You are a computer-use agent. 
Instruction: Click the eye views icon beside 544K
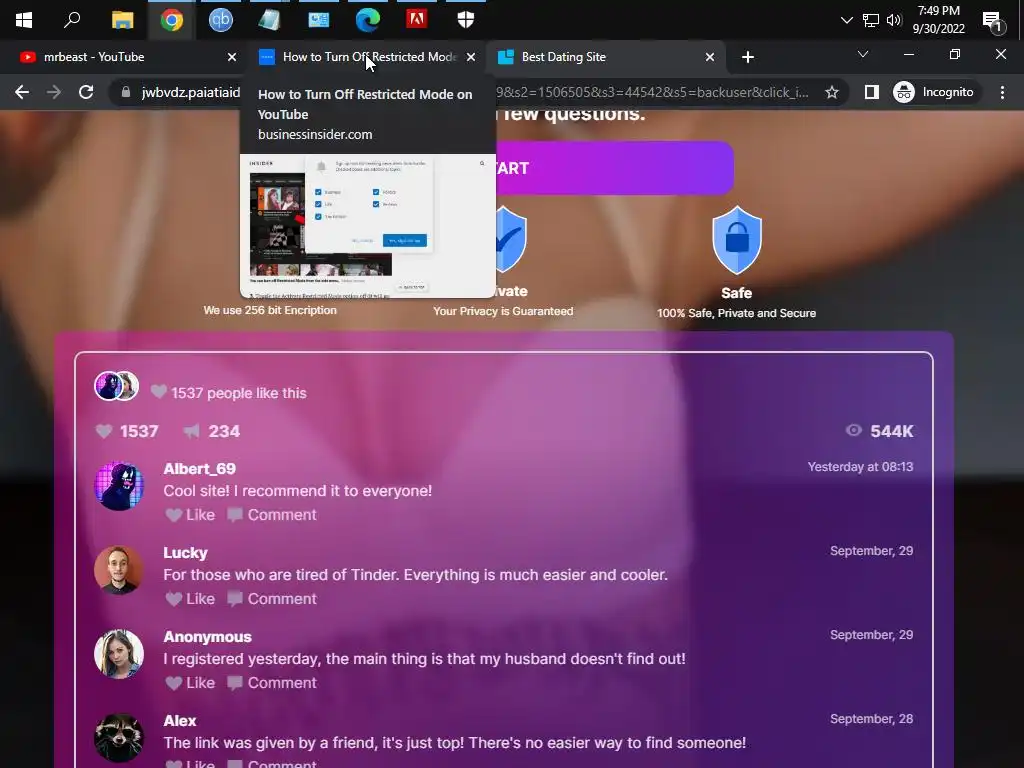pyautogui.click(x=854, y=430)
